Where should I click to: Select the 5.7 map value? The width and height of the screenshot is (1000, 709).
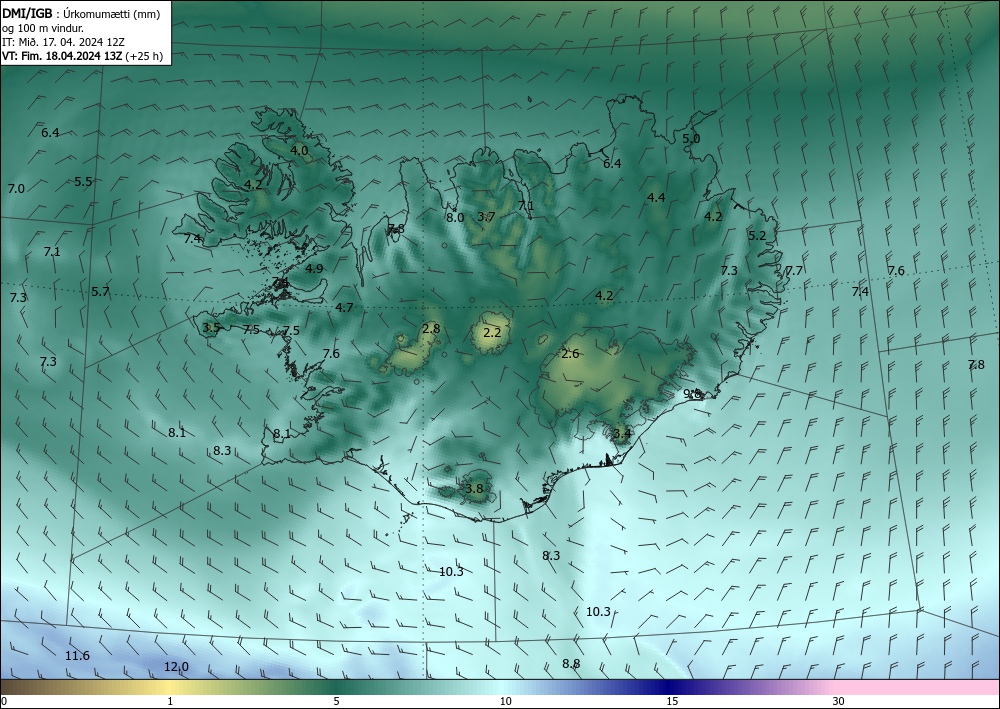[100, 292]
